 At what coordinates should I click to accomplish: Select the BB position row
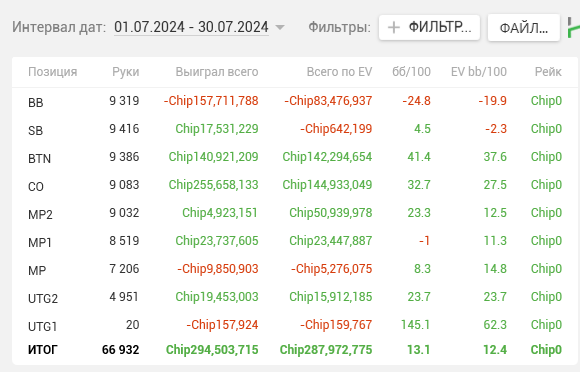(x=295, y=101)
